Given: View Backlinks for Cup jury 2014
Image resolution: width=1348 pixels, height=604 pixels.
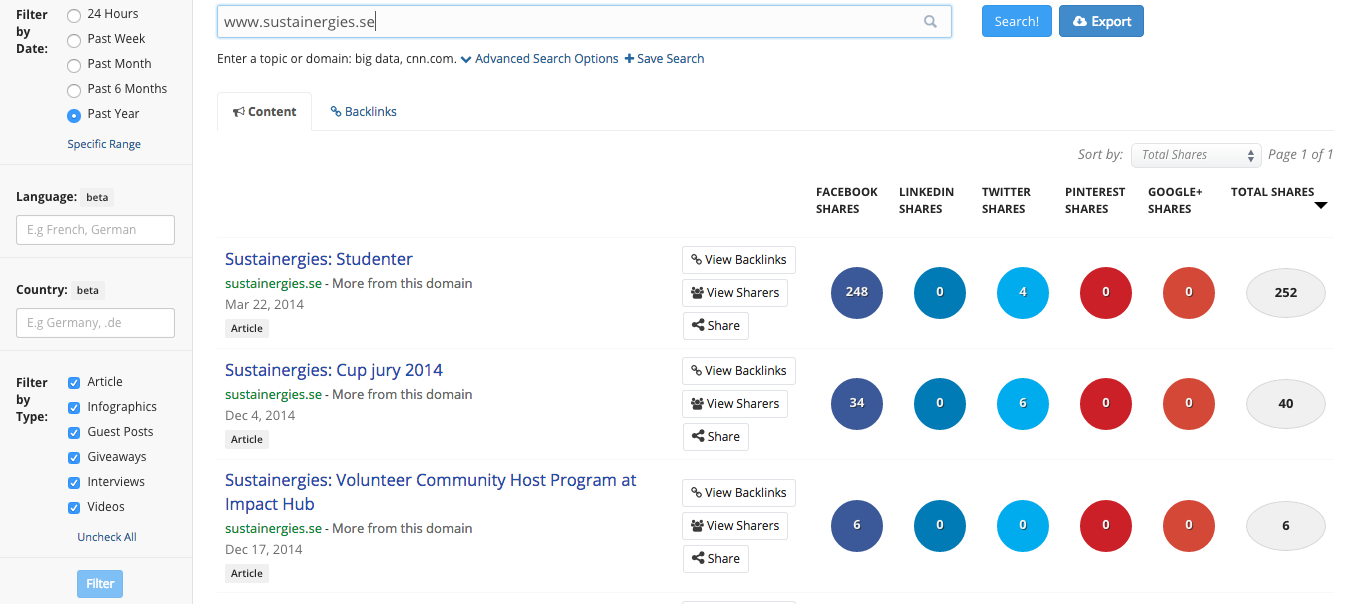Looking at the screenshot, I should tap(739, 371).
